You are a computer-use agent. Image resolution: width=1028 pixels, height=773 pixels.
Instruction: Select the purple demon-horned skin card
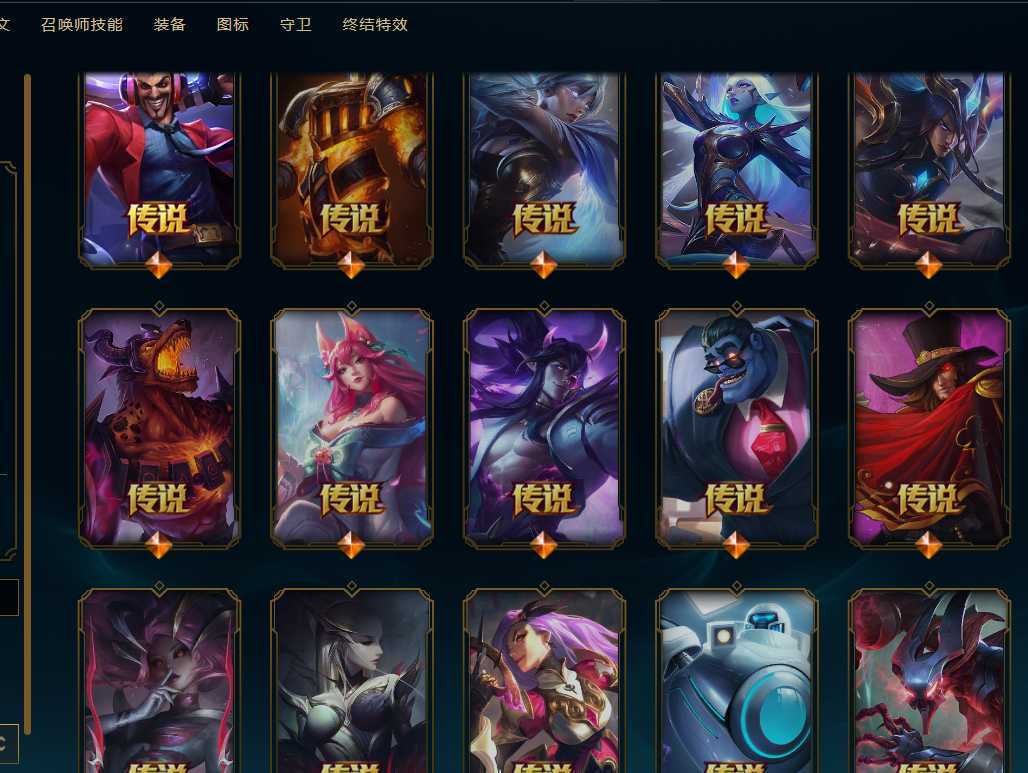point(544,427)
